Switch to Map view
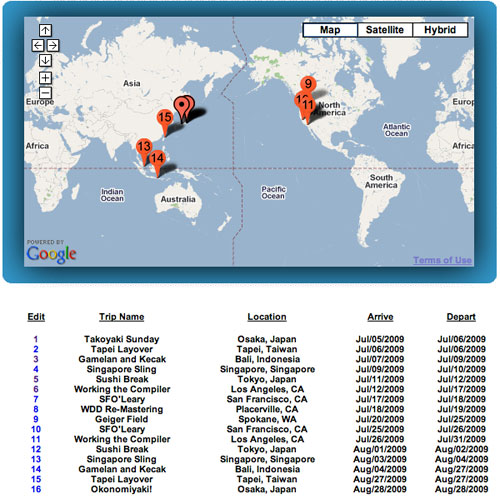 [330, 30]
